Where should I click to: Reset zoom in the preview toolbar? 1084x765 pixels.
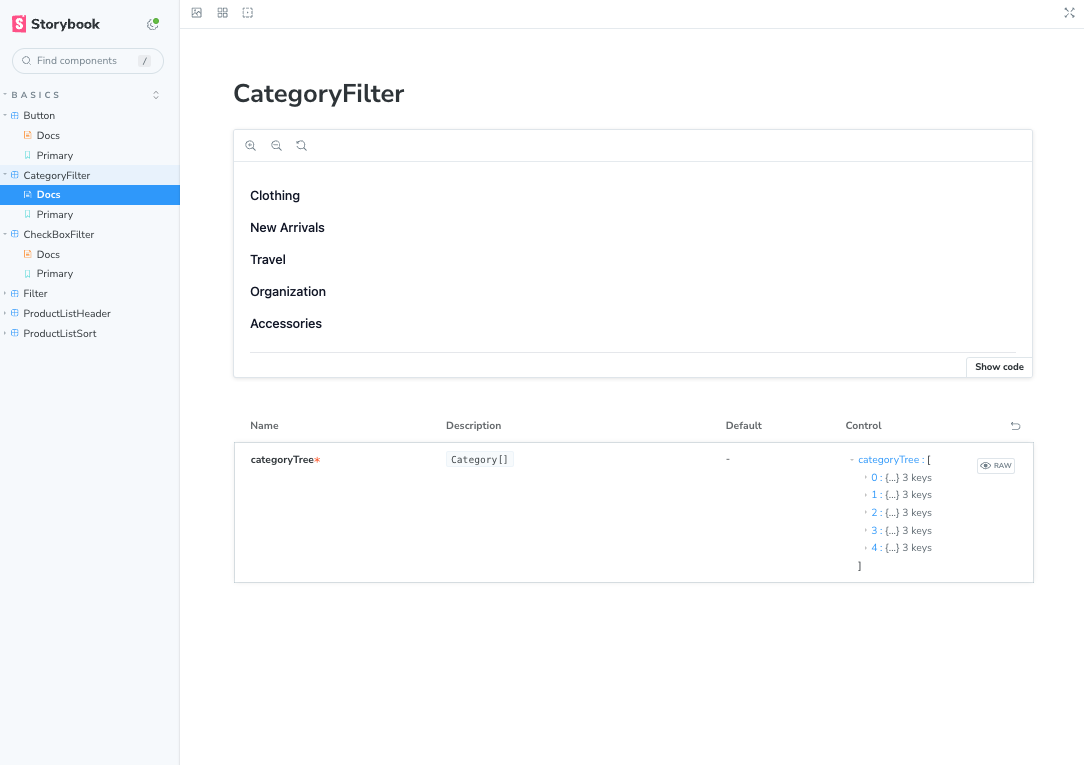click(301, 146)
